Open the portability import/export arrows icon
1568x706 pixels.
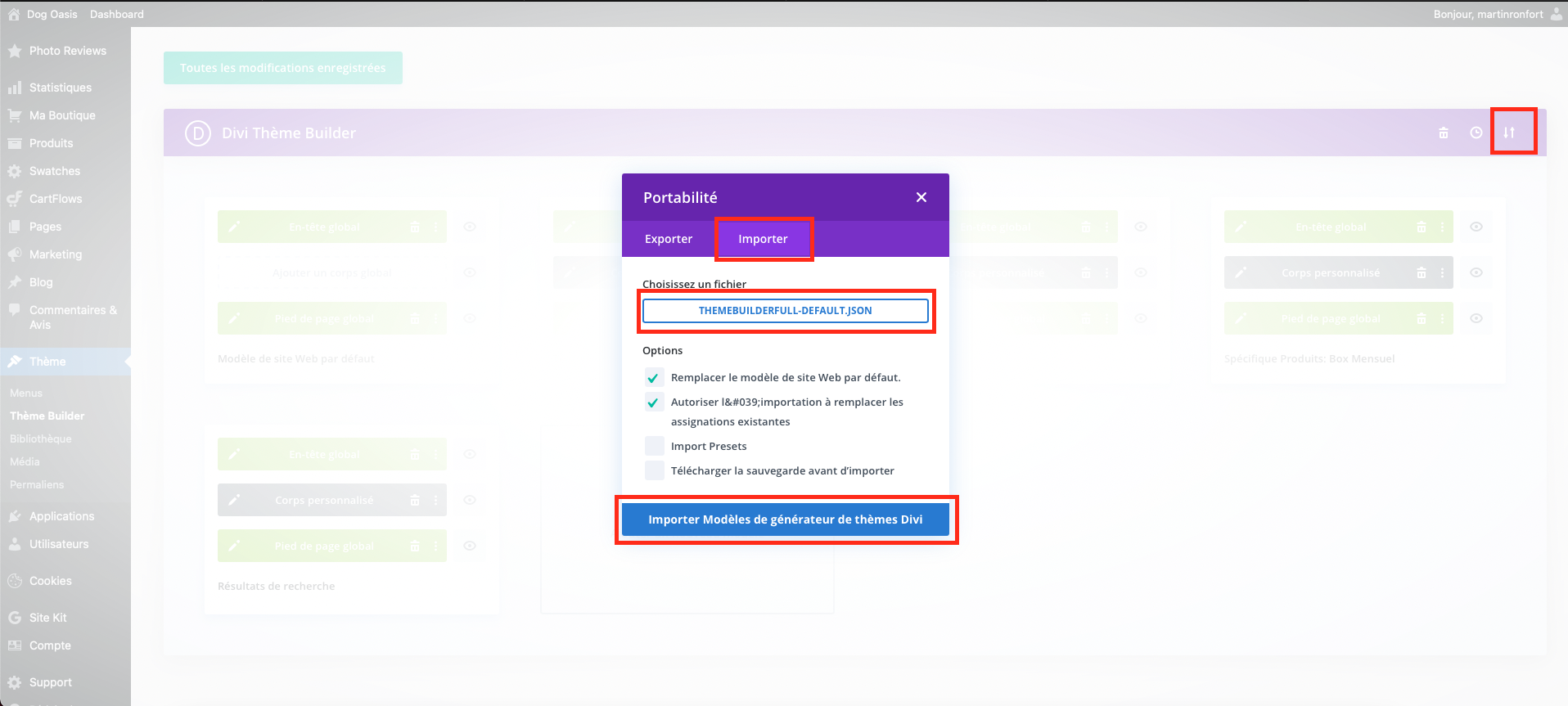click(x=1509, y=133)
